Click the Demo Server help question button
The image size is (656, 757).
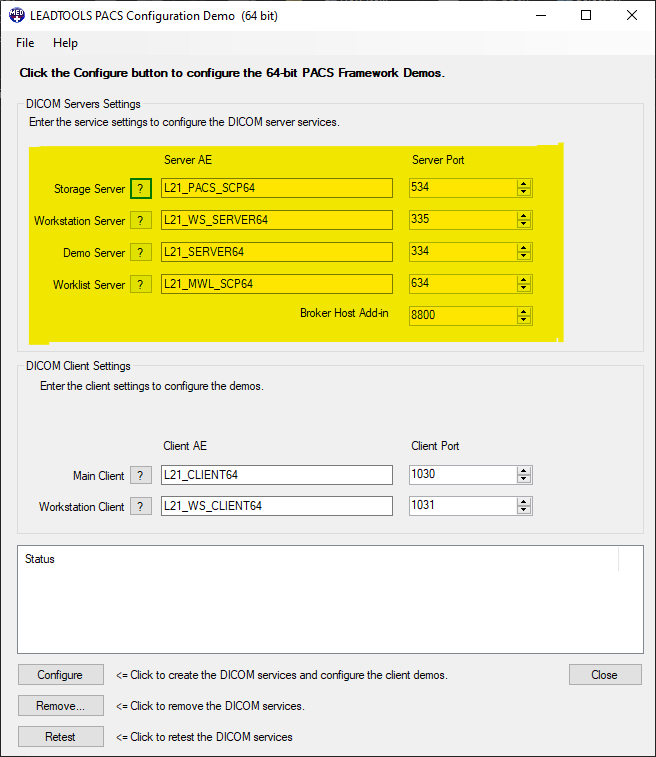point(140,252)
